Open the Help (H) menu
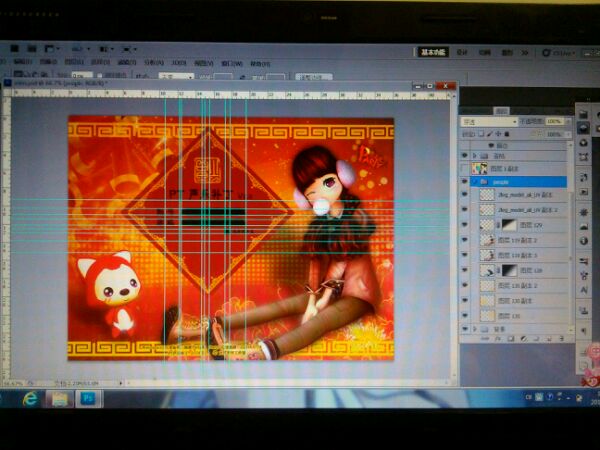The width and height of the screenshot is (600, 450). pos(260,64)
